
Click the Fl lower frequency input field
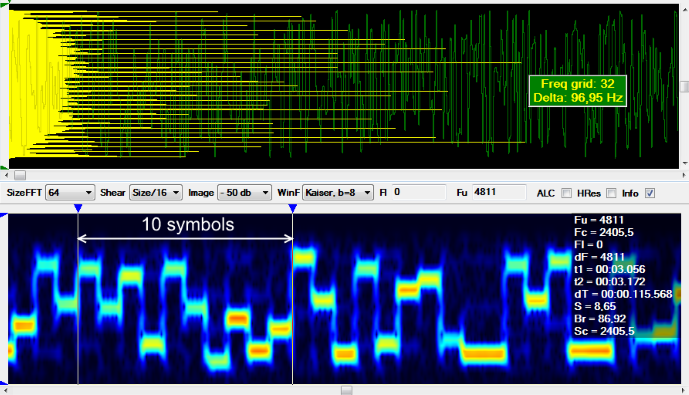(x=418, y=192)
